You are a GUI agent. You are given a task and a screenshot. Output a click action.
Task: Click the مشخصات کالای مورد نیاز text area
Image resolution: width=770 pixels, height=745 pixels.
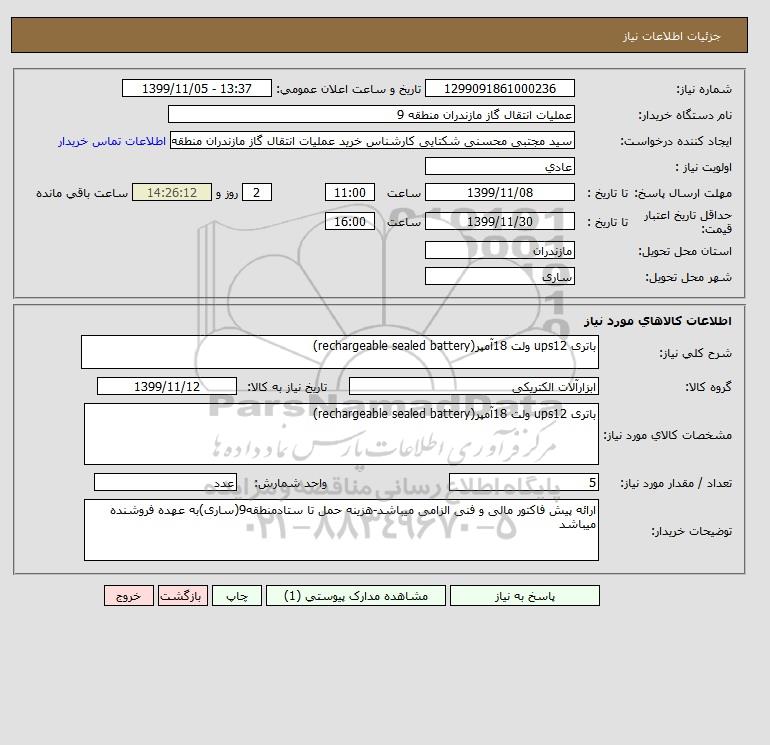coord(341,434)
